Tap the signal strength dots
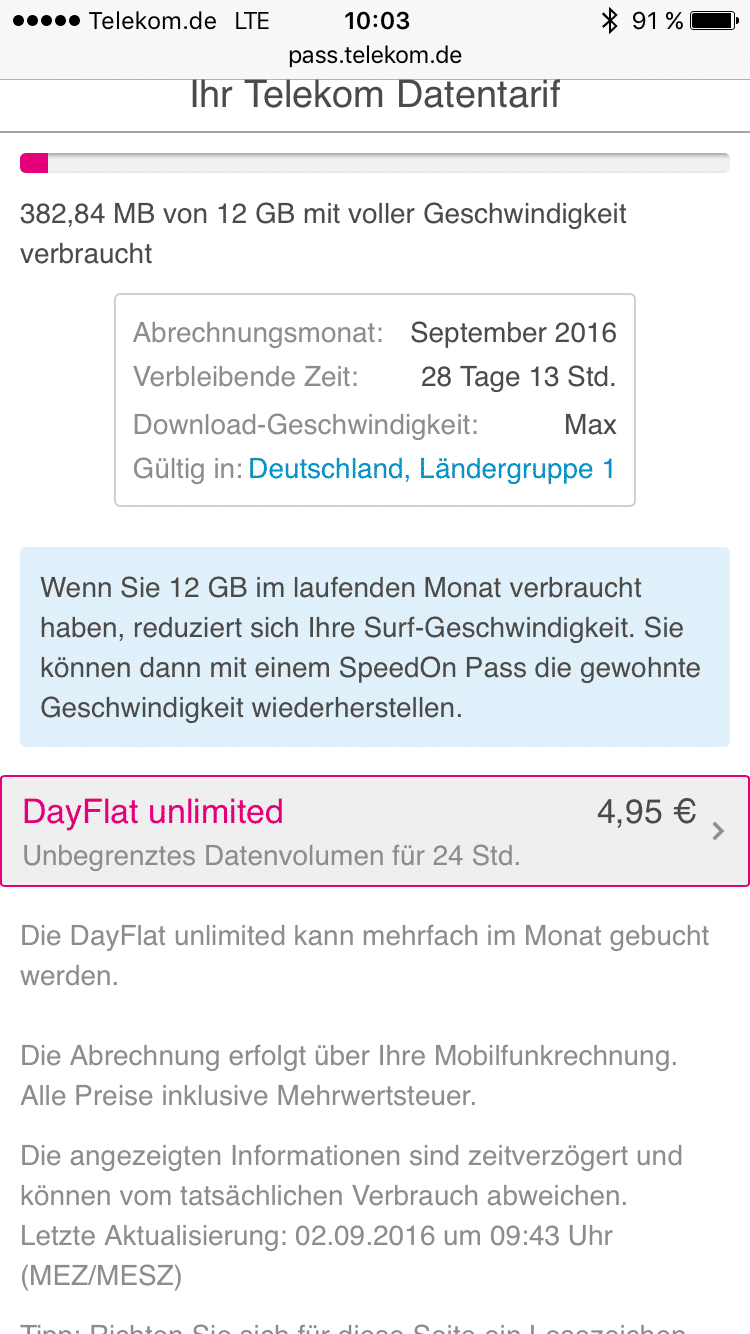This screenshot has width=750, height=1334. [x=46, y=21]
